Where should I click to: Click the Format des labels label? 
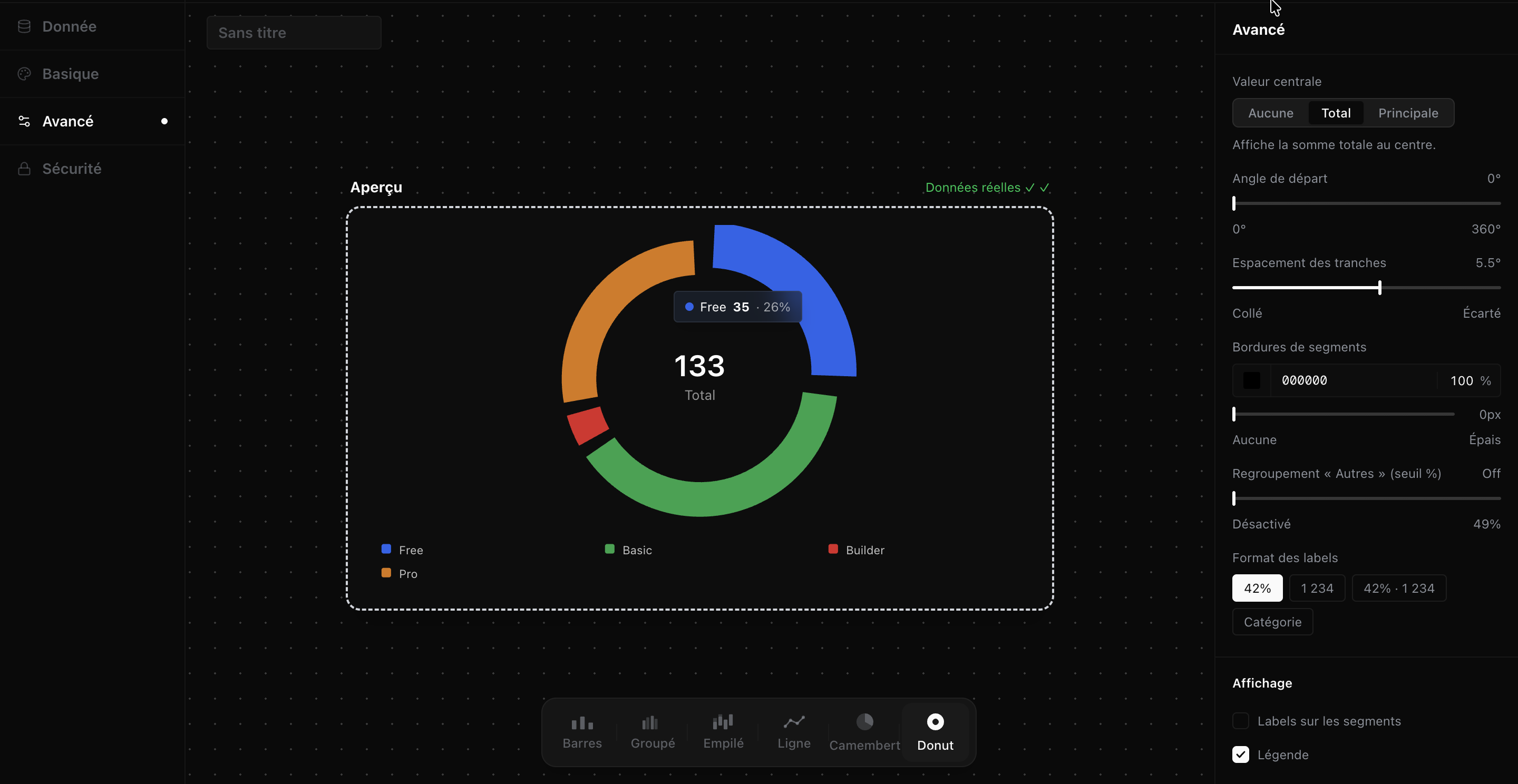pos(1285,558)
